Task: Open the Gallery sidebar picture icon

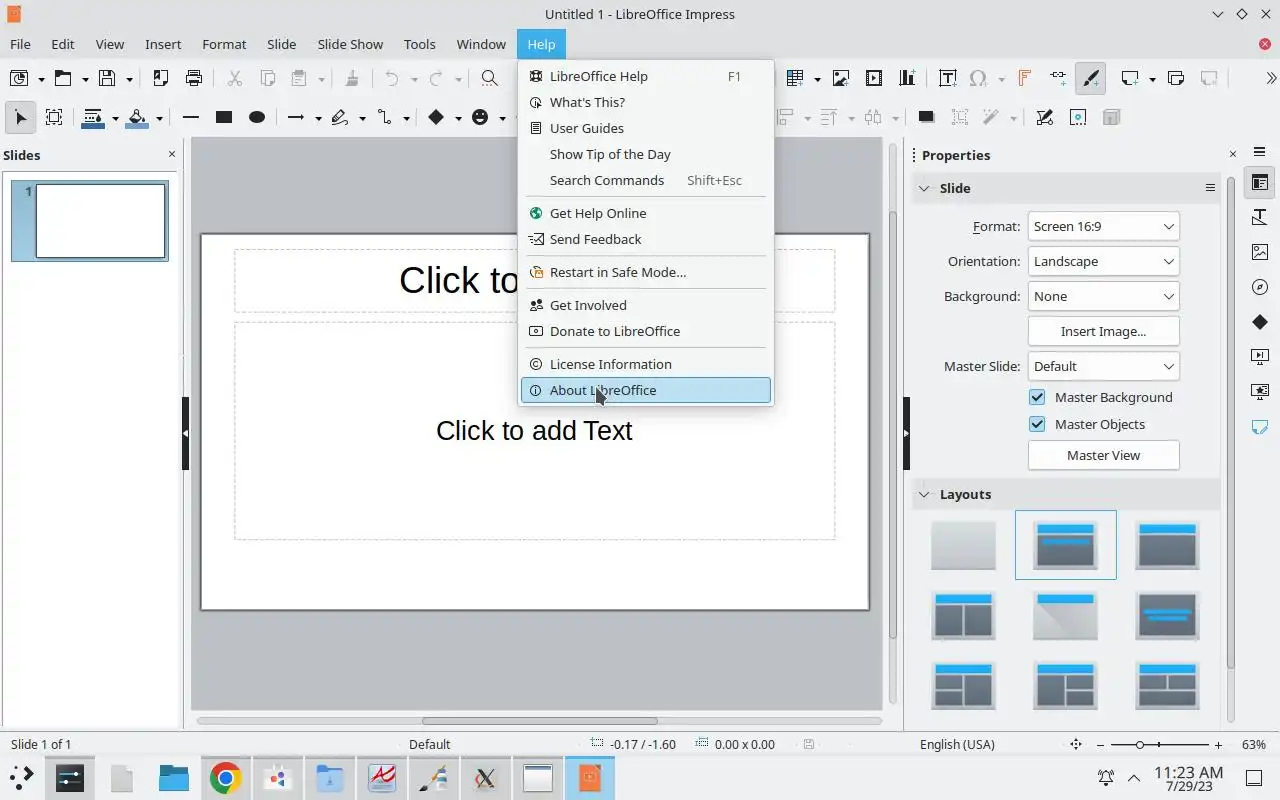Action: (x=1259, y=252)
